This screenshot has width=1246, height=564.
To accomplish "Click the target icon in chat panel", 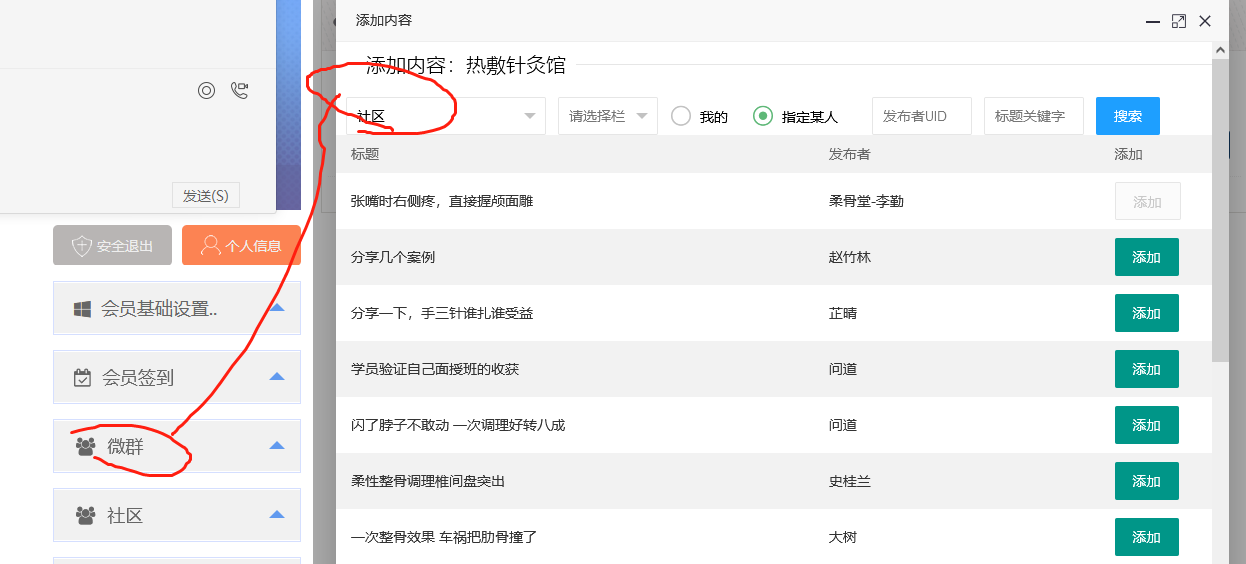I will [x=206, y=91].
